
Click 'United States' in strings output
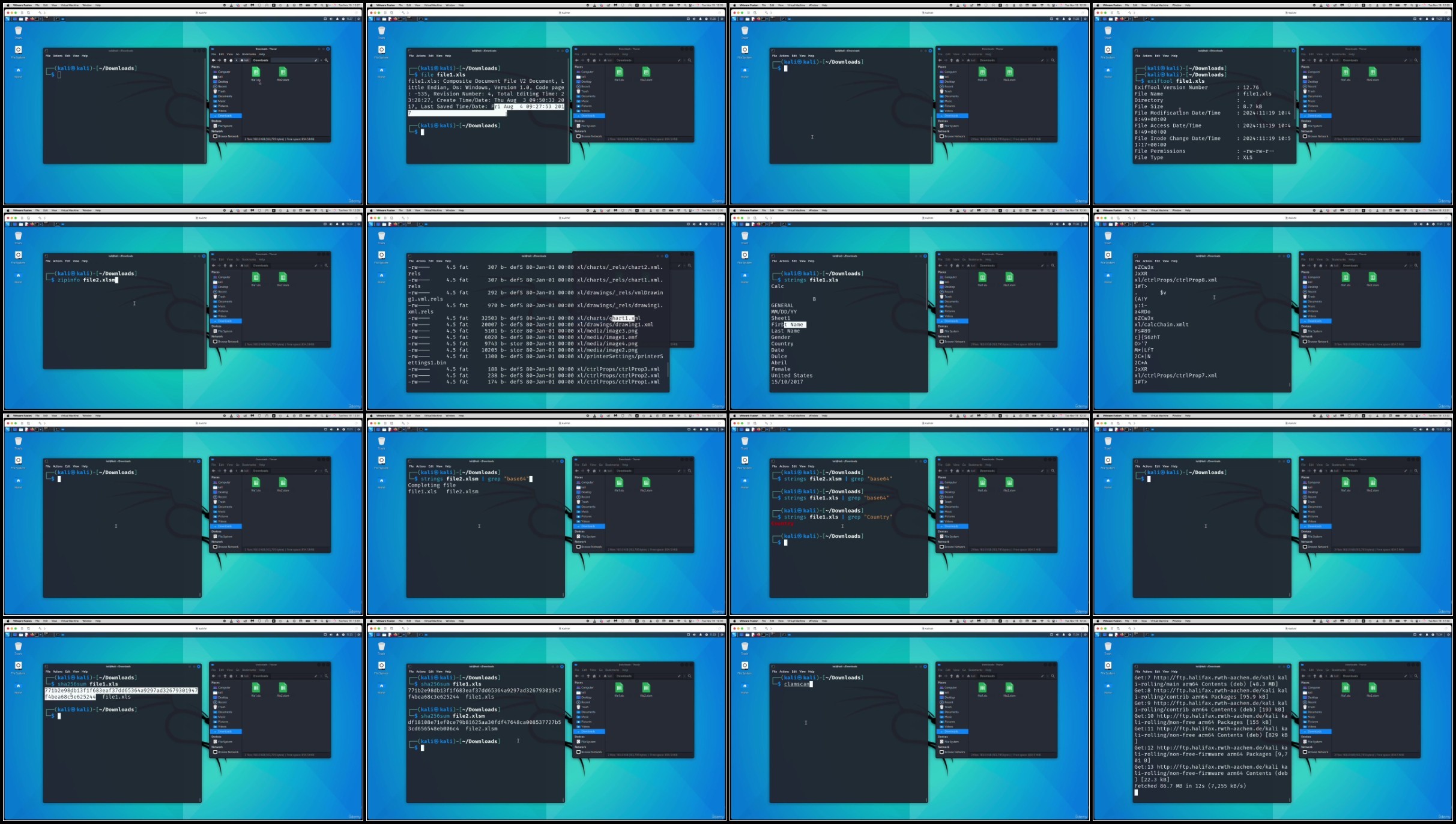pos(791,376)
